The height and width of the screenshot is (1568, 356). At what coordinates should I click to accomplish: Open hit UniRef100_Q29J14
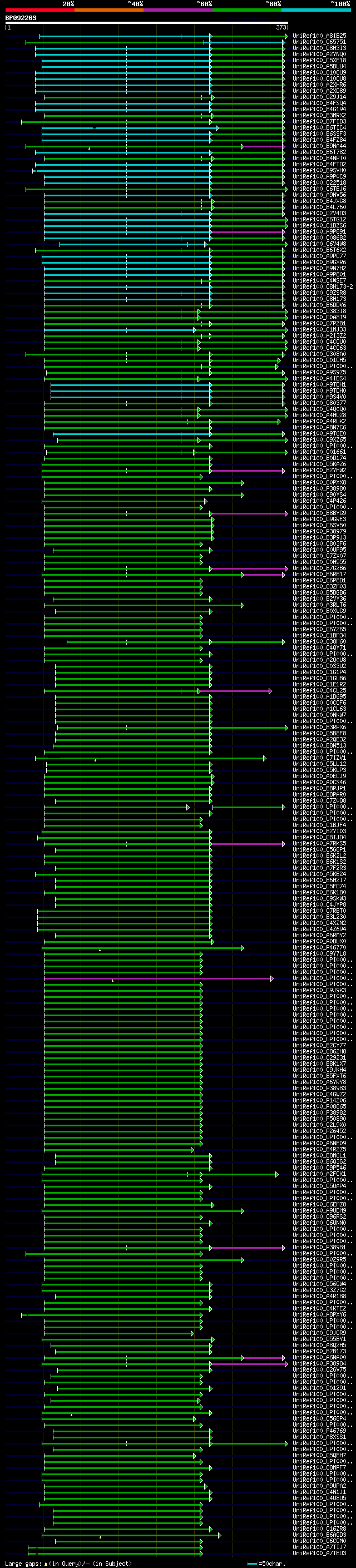[x=319, y=97]
